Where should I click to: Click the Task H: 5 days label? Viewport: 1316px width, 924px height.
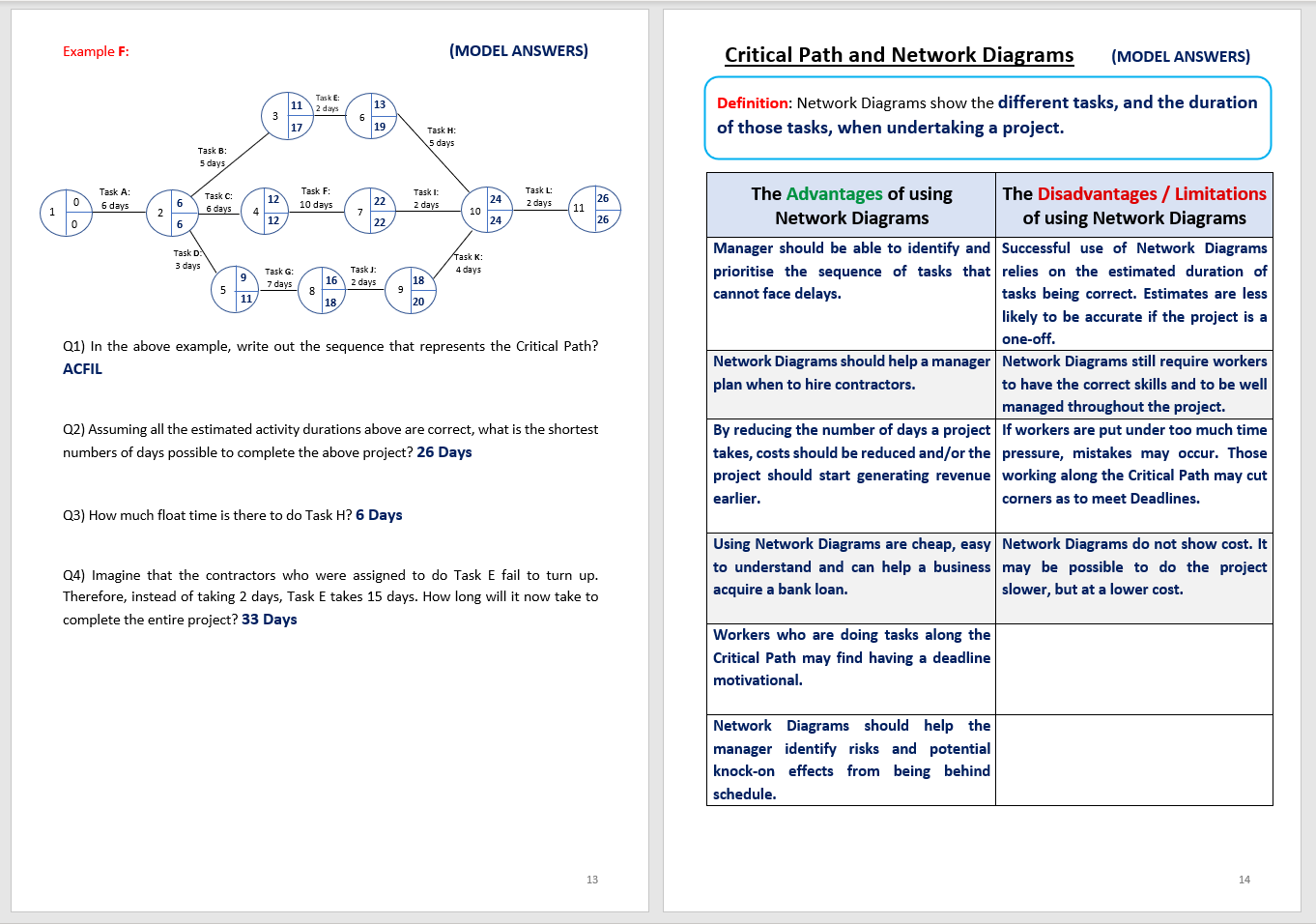pyautogui.click(x=441, y=136)
